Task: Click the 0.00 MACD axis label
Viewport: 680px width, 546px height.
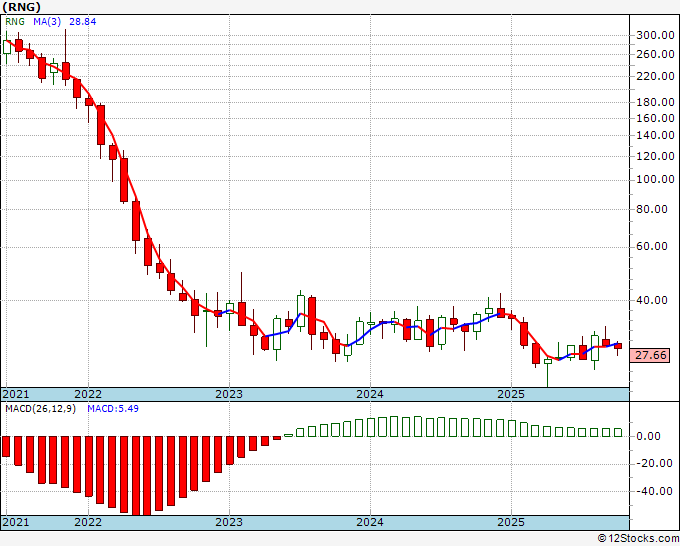Action: pyautogui.click(x=660, y=436)
